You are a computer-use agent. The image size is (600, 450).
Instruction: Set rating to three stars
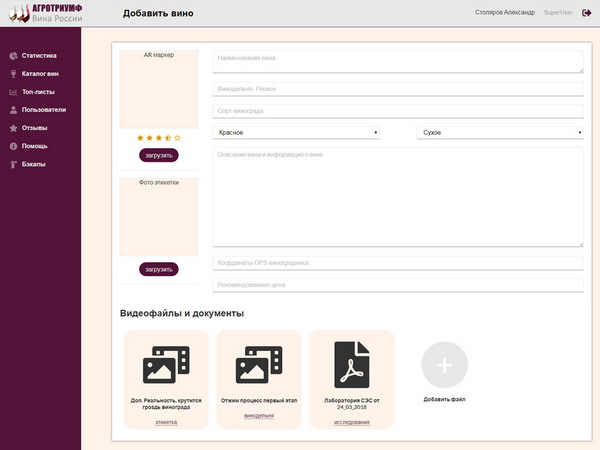click(159, 137)
